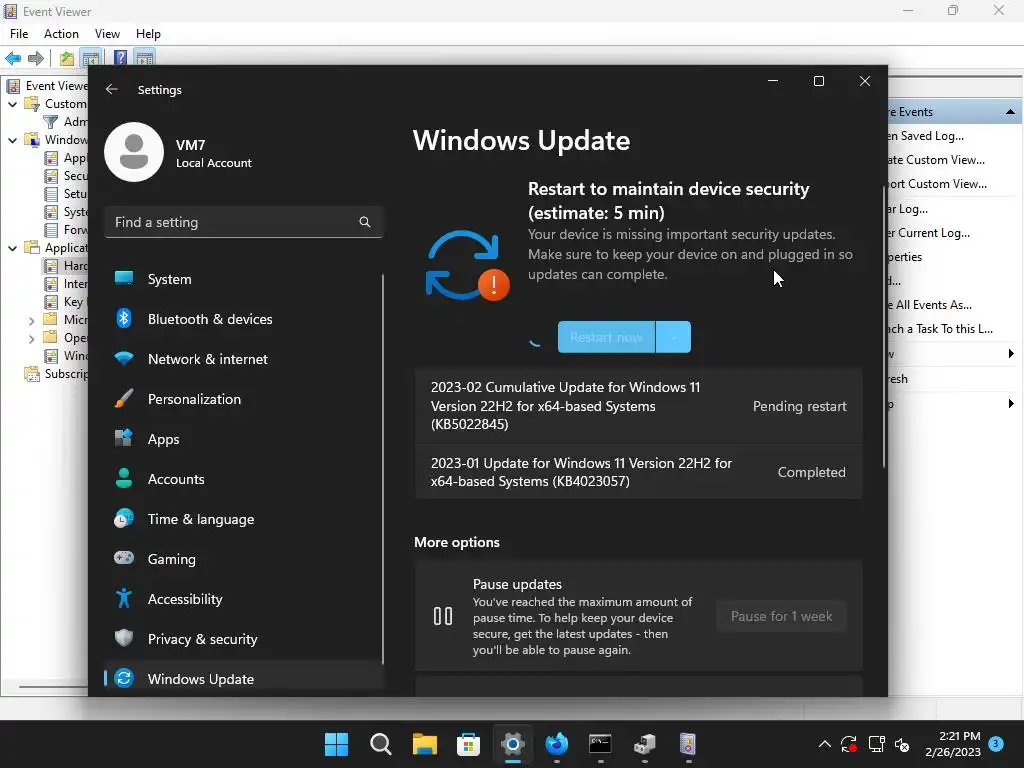
Task: Open Network & internet settings
Action: (x=243, y=359)
